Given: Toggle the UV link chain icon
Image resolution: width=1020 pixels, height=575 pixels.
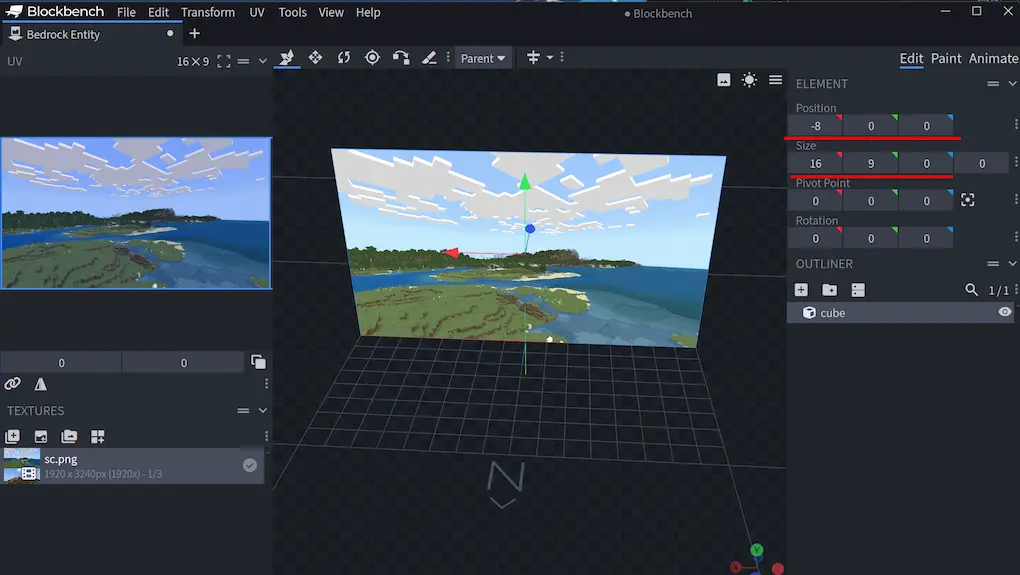Looking at the screenshot, I should tap(12, 384).
